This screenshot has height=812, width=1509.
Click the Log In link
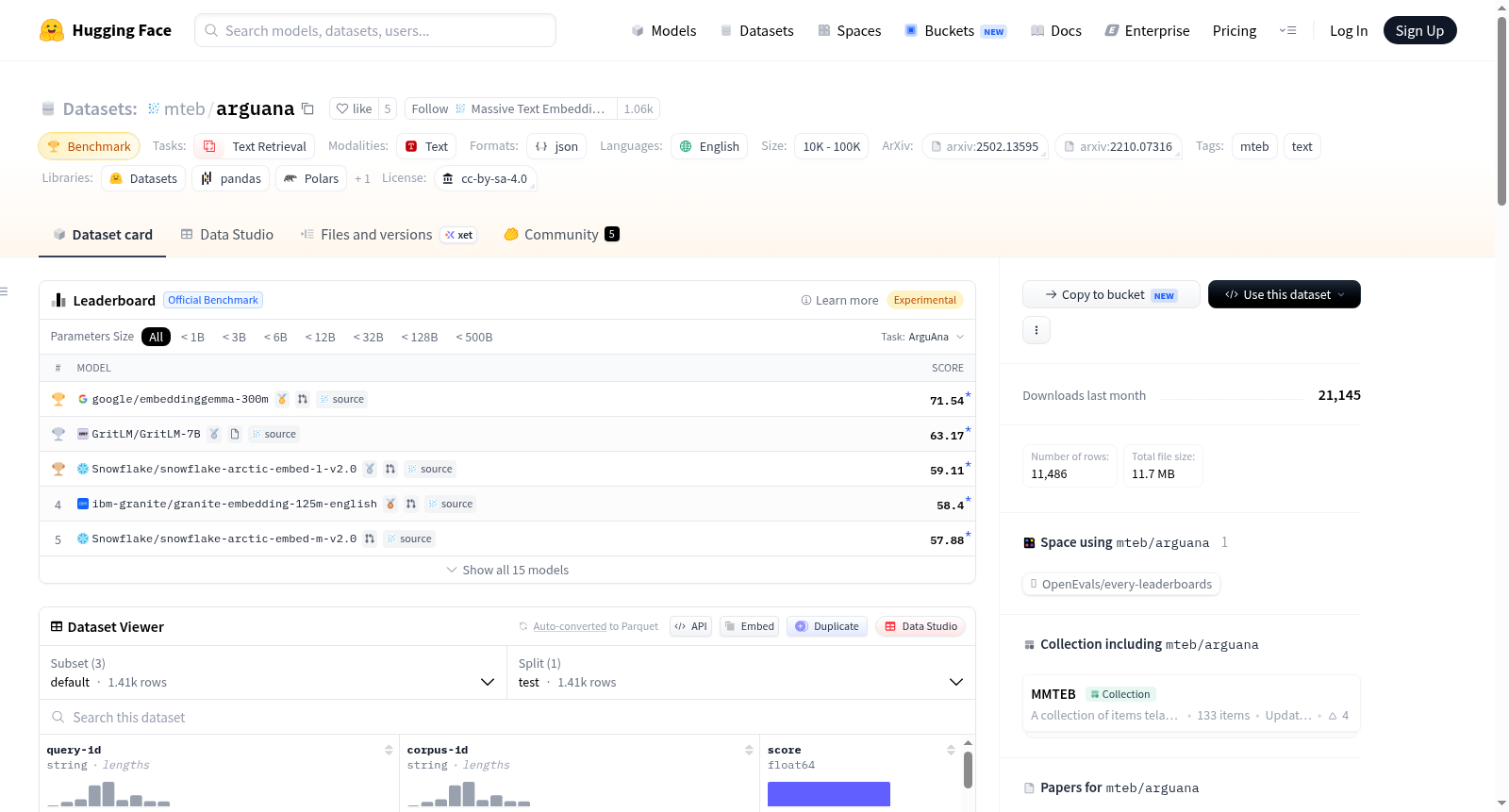click(x=1348, y=30)
